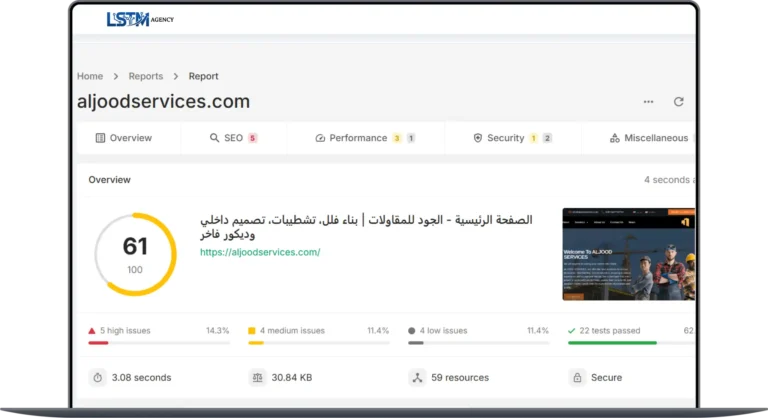Click the refresh report icon

679,102
